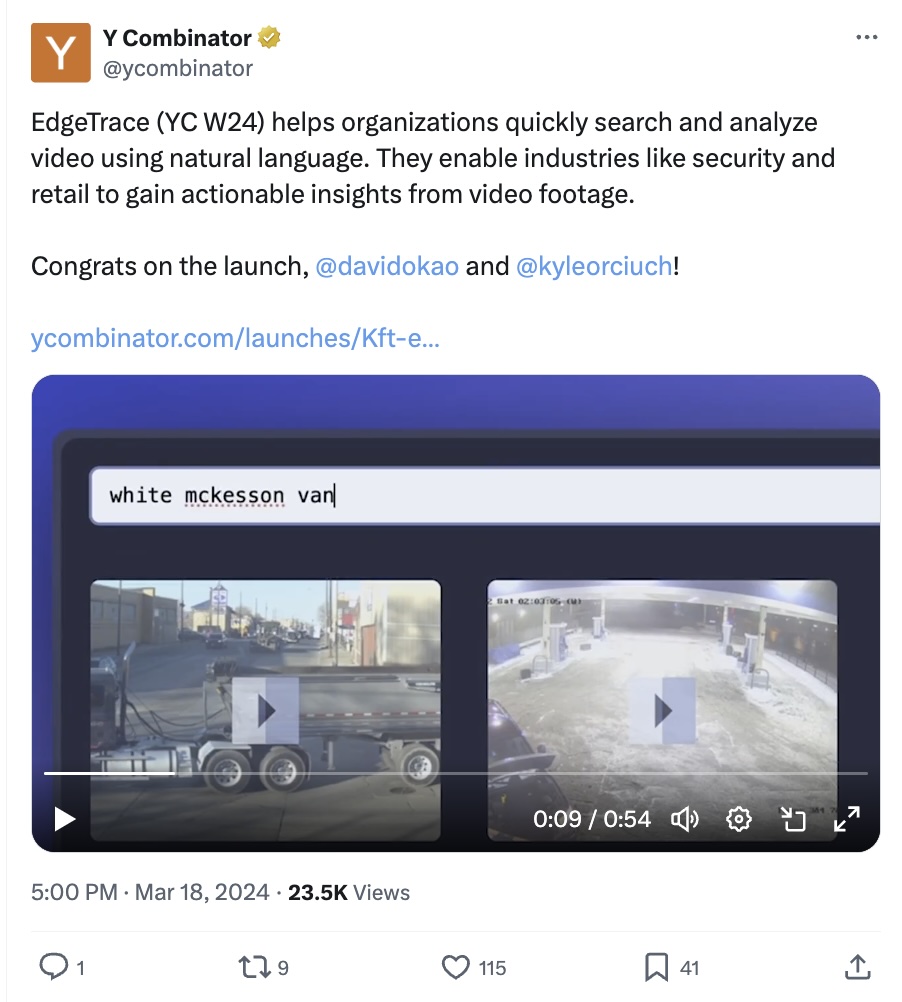Like the tweet with heart icon

pos(455,967)
